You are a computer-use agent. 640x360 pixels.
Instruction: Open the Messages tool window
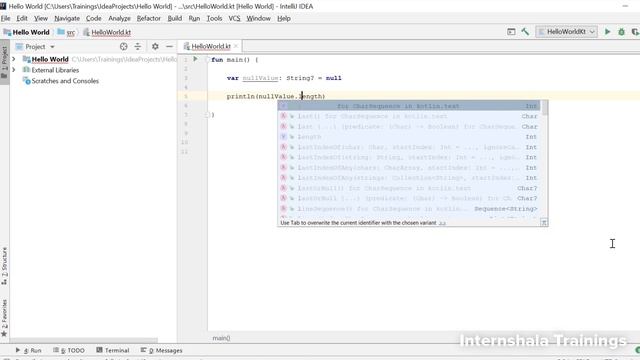pyautogui.click(x=162, y=350)
